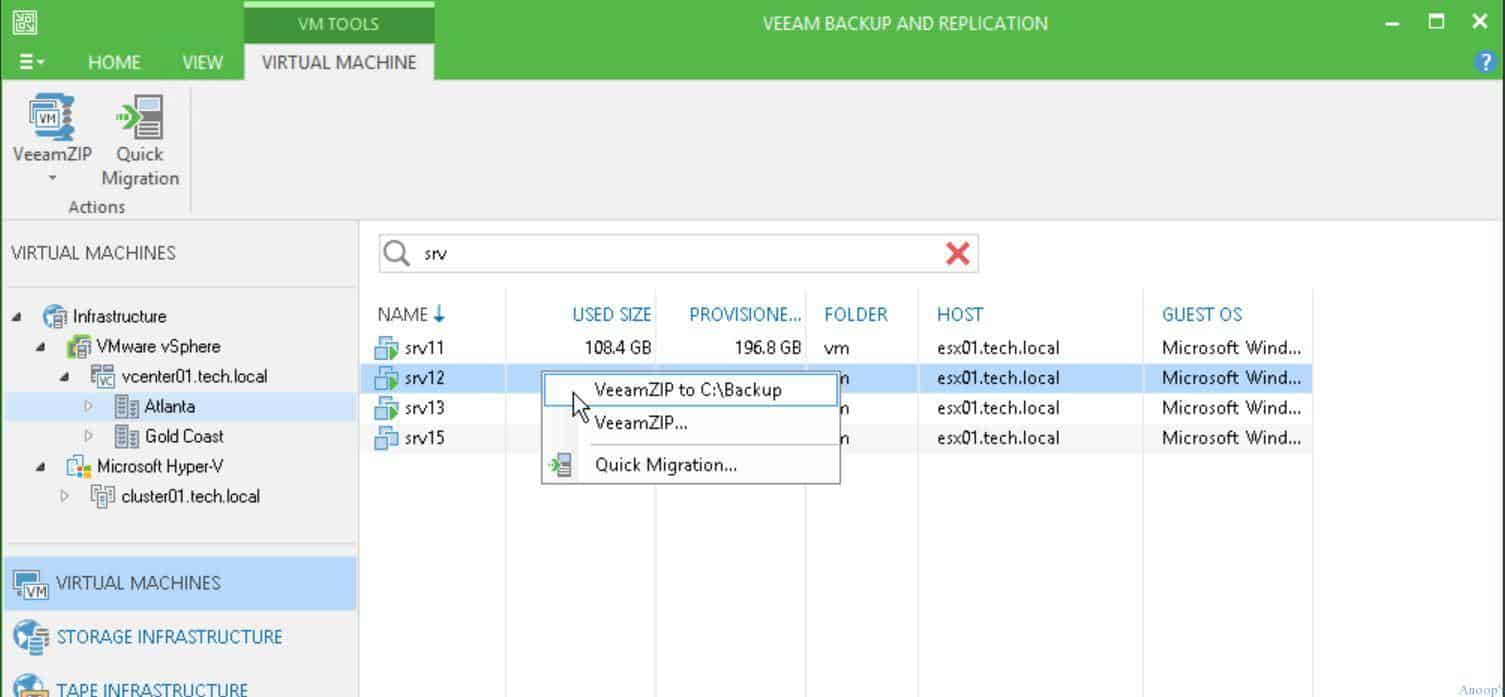Click the Atlanta datacenter icon
The height and width of the screenshot is (697, 1505).
127,407
